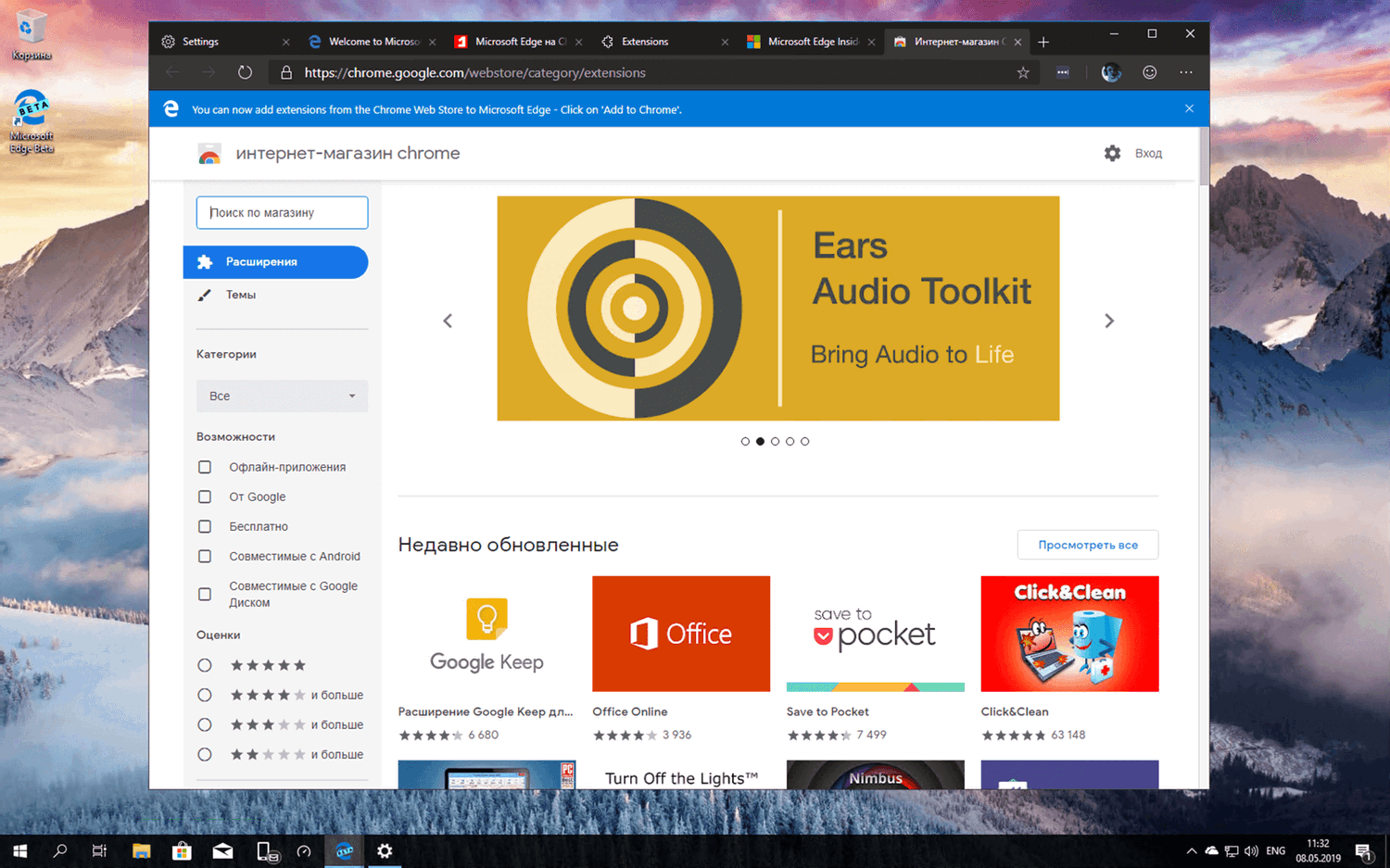
Task: Open taskbar search magnifier
Action: 60,850
